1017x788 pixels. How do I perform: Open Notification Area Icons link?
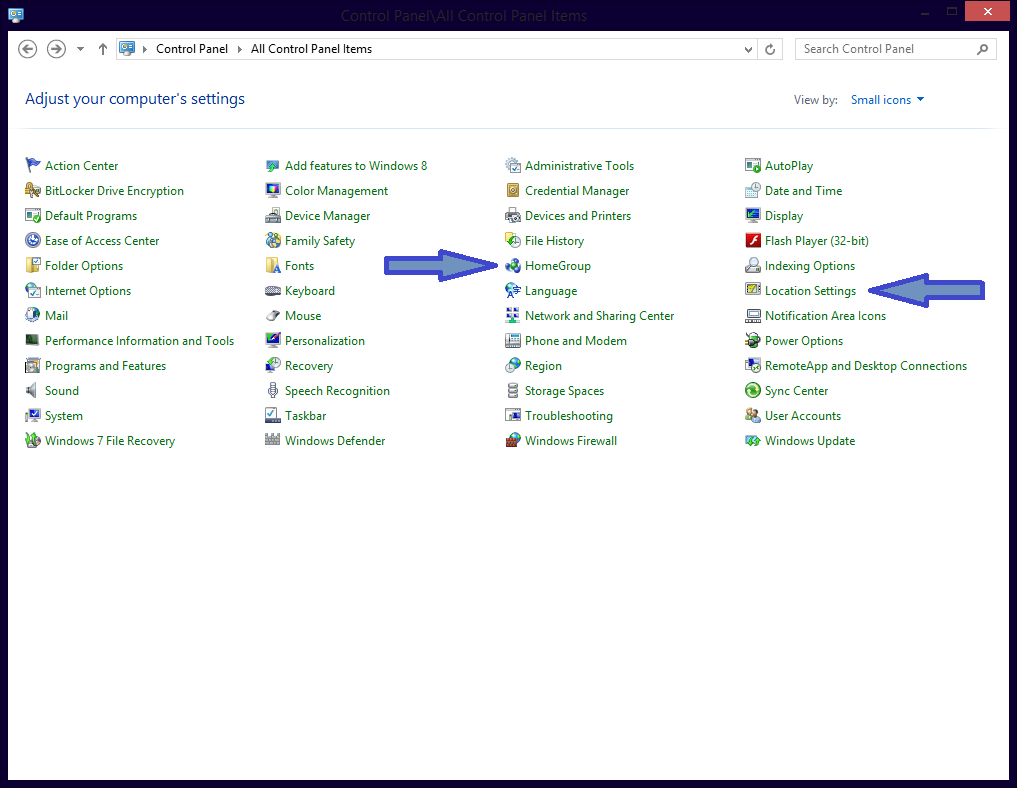point(825,315)
